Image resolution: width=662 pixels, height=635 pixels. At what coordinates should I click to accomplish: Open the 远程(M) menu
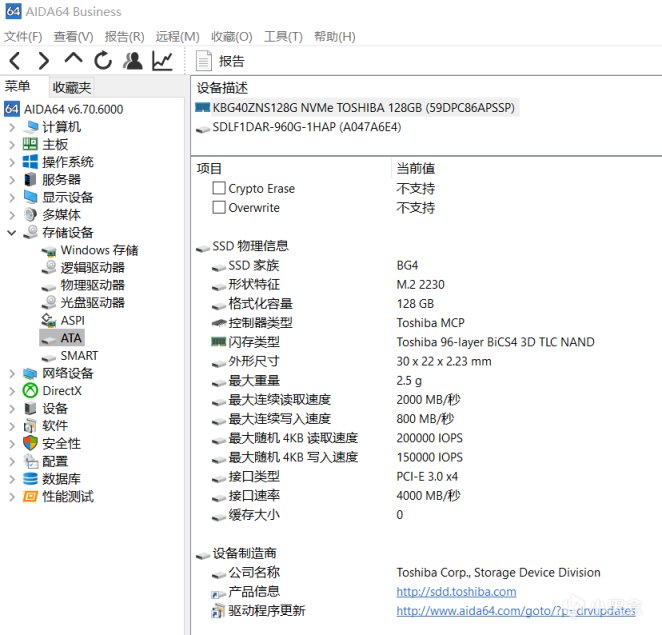(177, 37)
